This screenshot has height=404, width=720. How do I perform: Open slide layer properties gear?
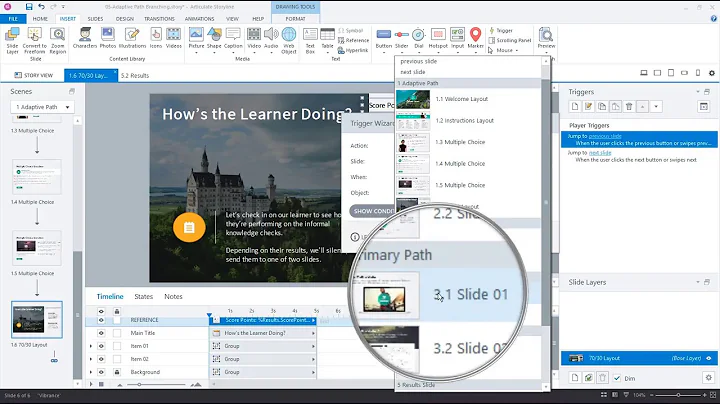tap(709, 377)
